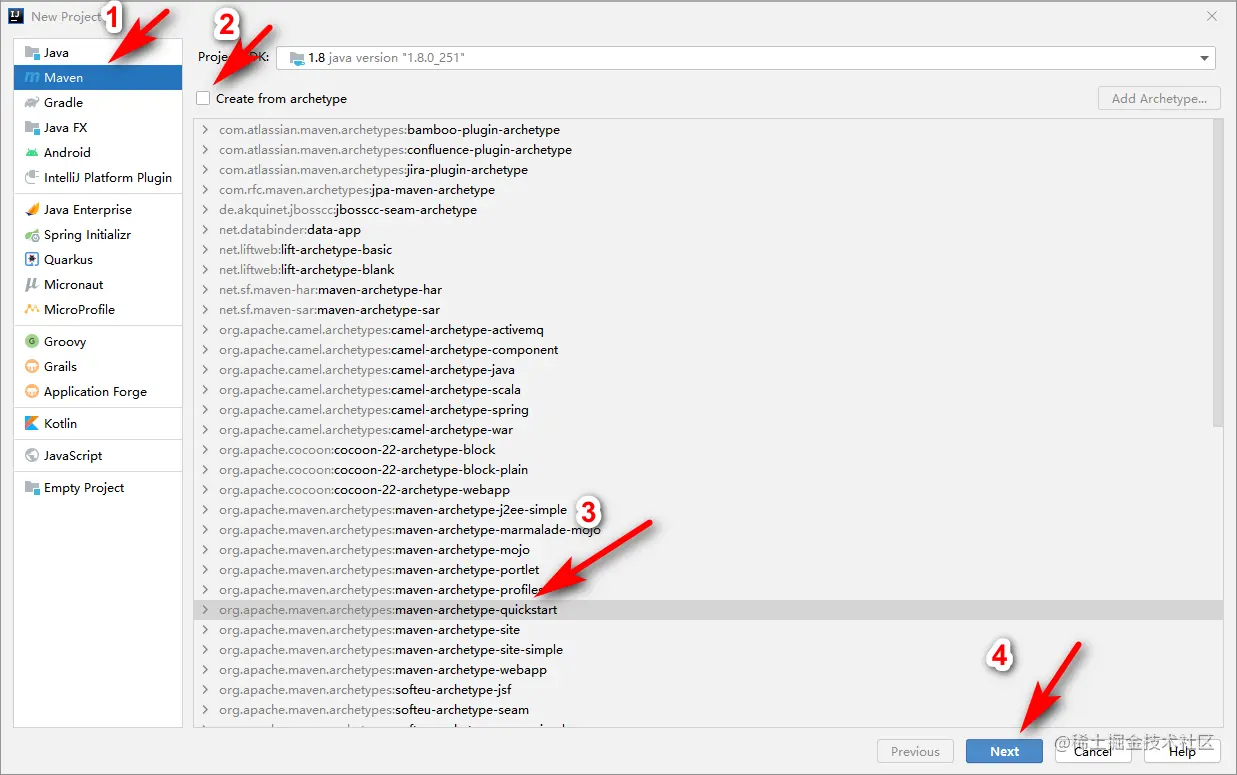Click the Gradle elephant icon
Viewport: 1237px width, 775px height.
click(32, 103)
